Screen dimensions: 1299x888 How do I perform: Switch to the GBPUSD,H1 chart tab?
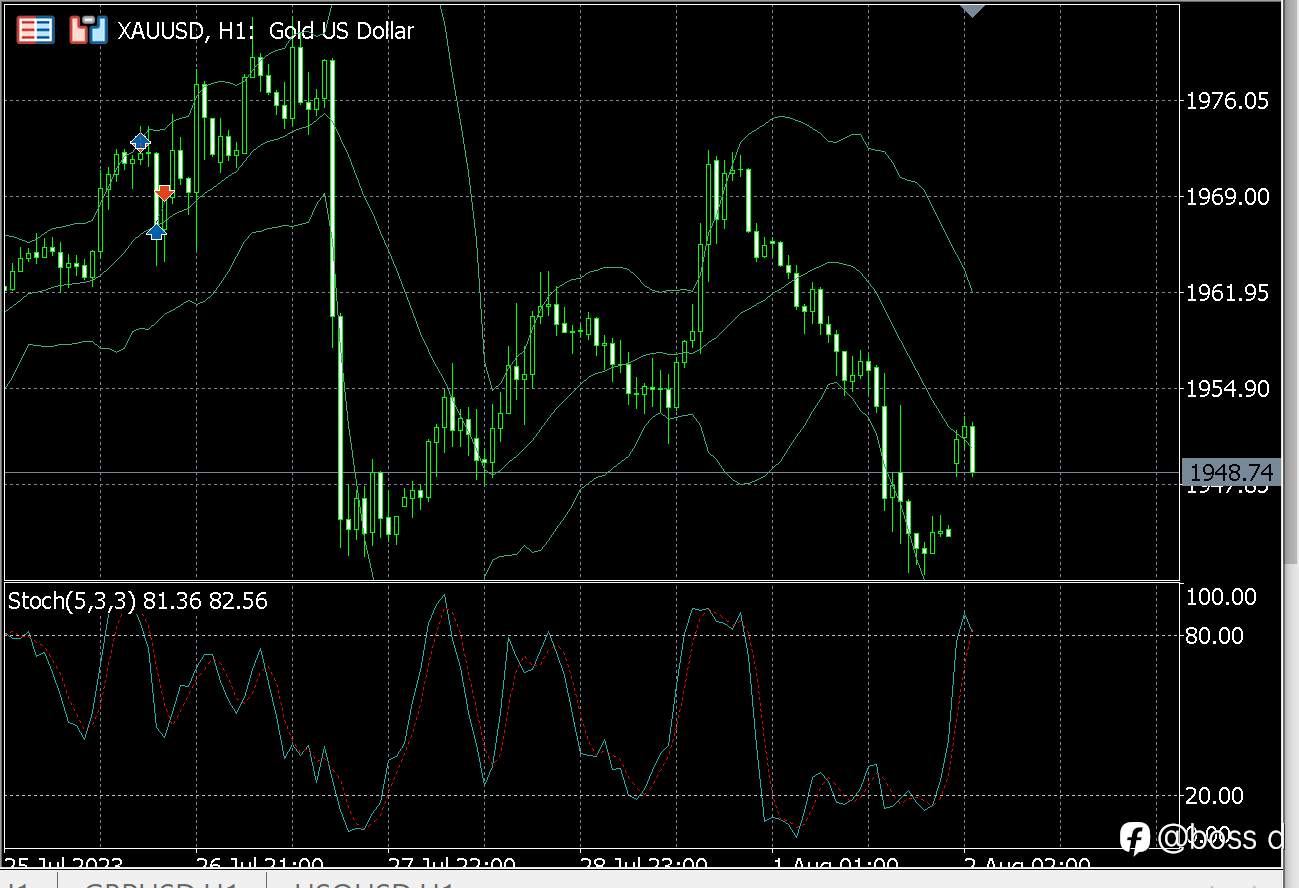pyautogui.click(x=161, y=882)
